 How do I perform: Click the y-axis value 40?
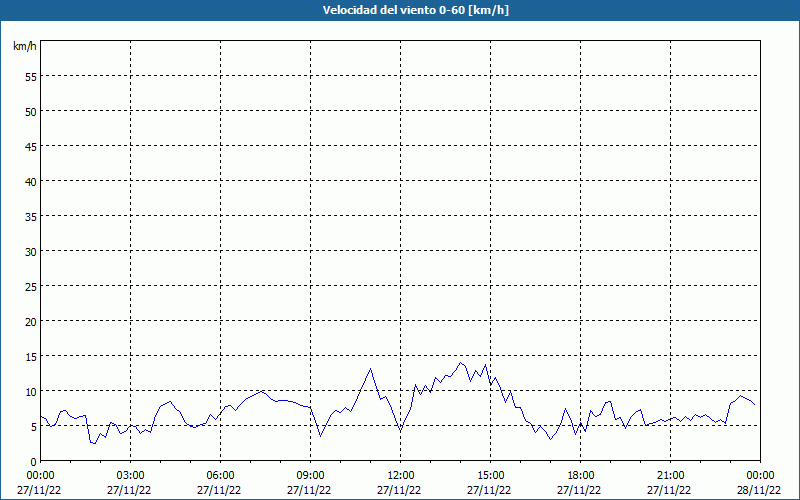pos(31,181)
